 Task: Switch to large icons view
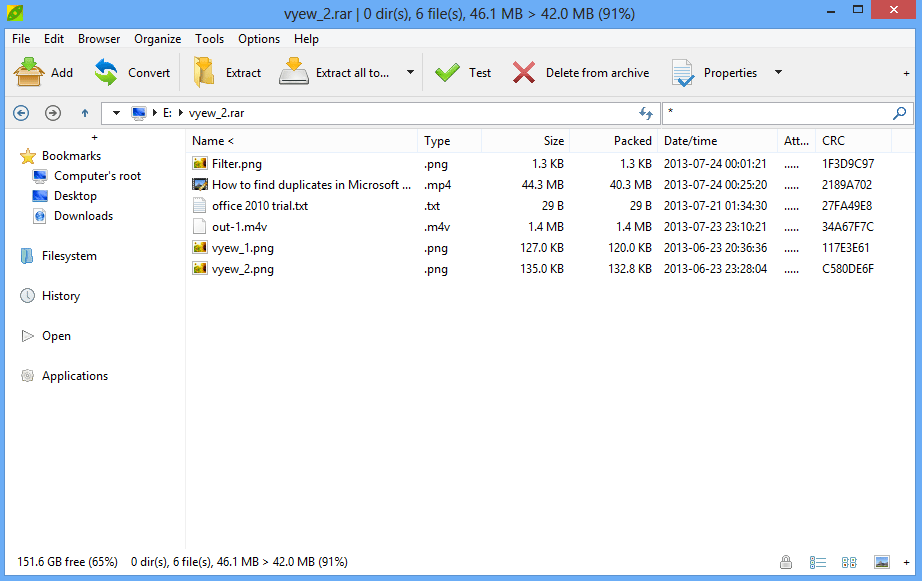849,562
